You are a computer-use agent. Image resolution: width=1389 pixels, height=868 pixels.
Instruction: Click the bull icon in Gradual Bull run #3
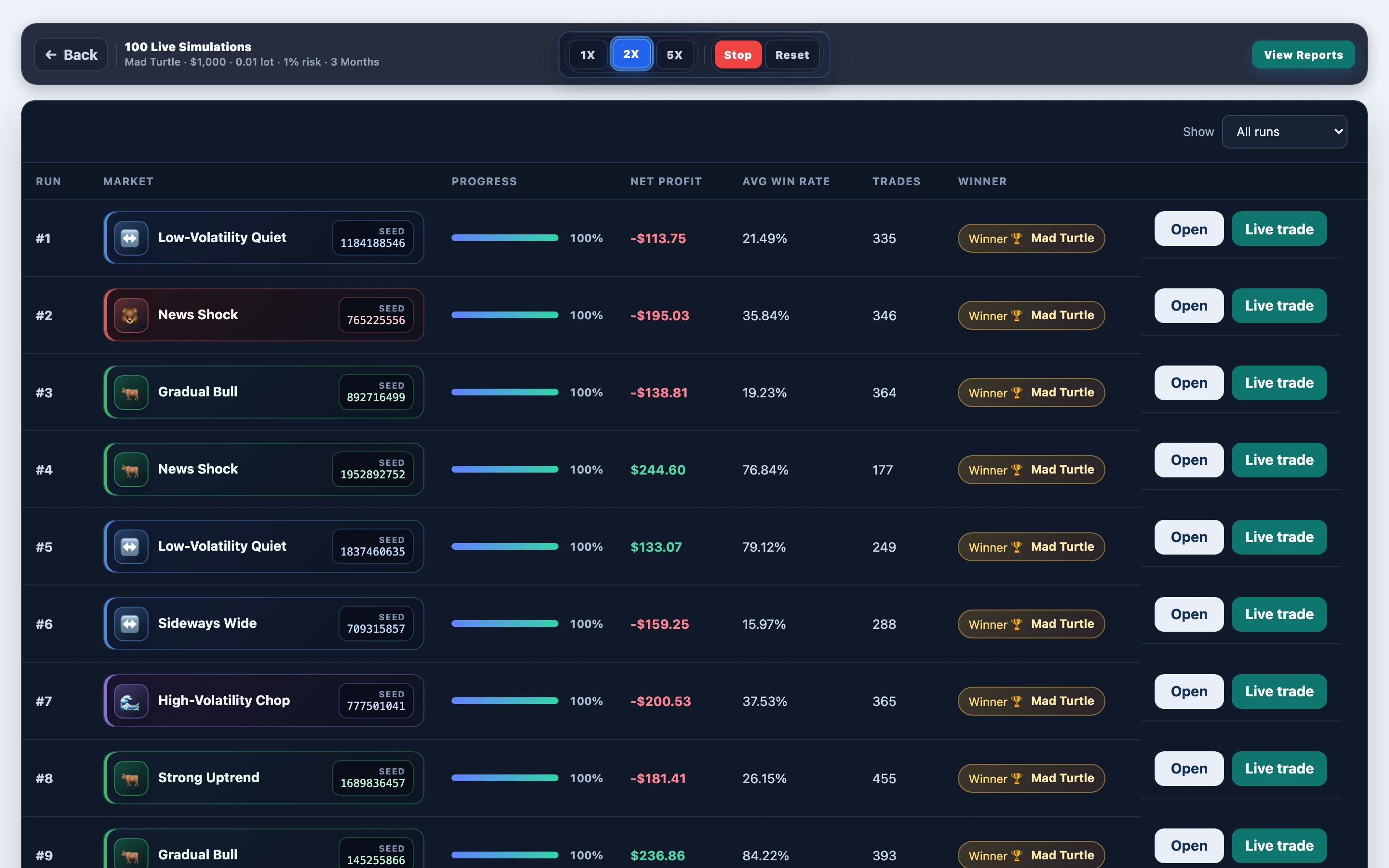pyautogui.click(x=131, y=392)
